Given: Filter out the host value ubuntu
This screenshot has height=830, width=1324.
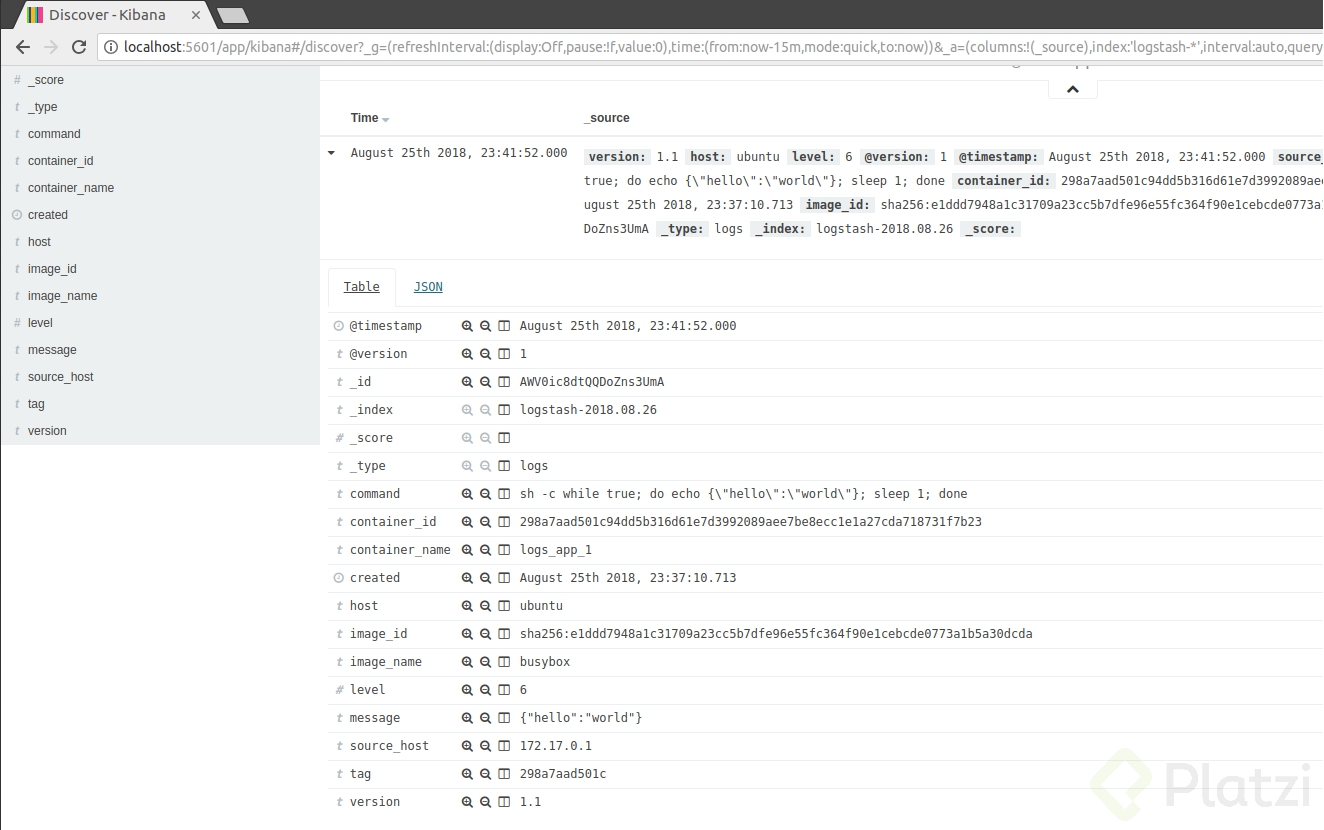Looking at the screenshot, I should (486, 606).
